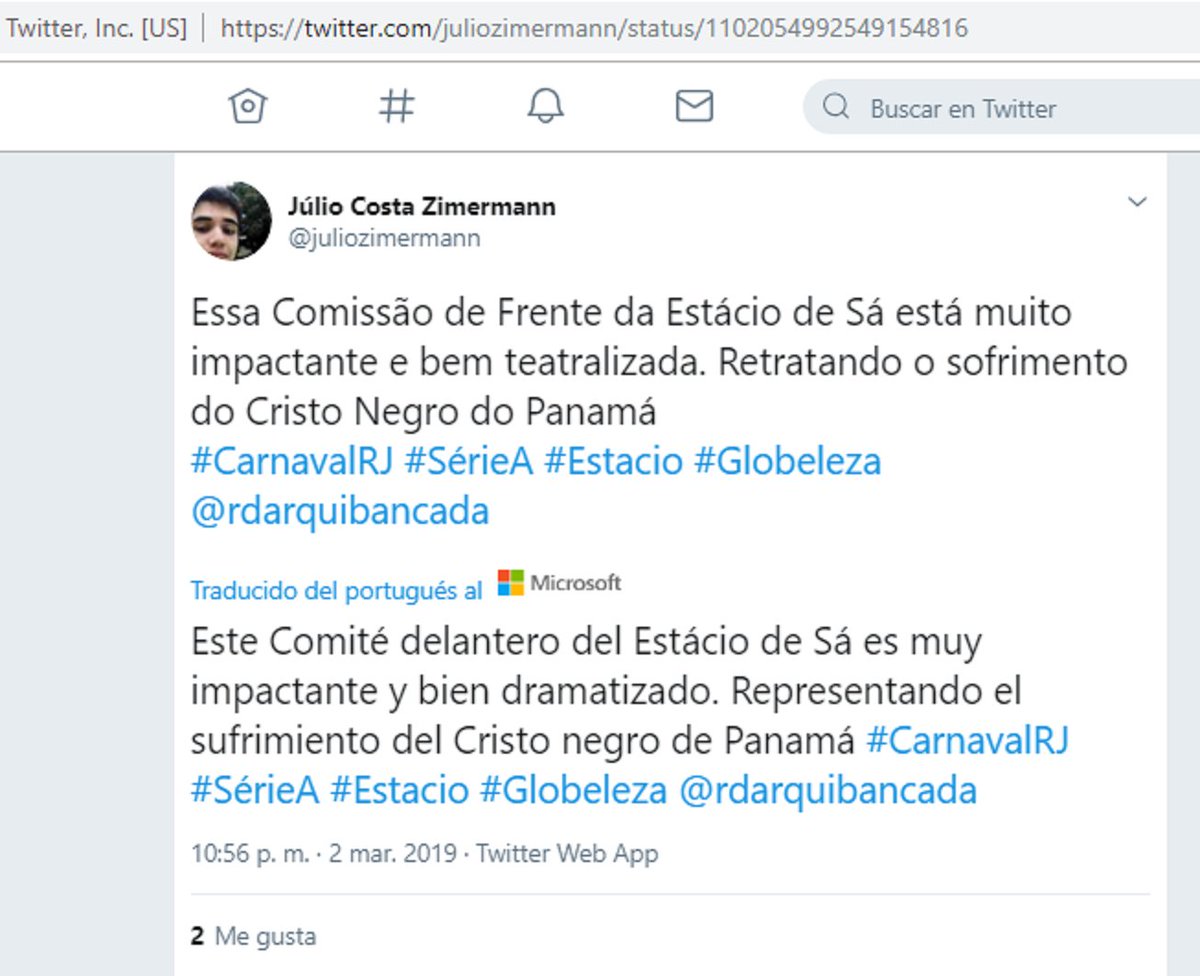Open the Notifications bell icon
The width and height of the screenshot is (1200, 976).
tap(546, 106)
